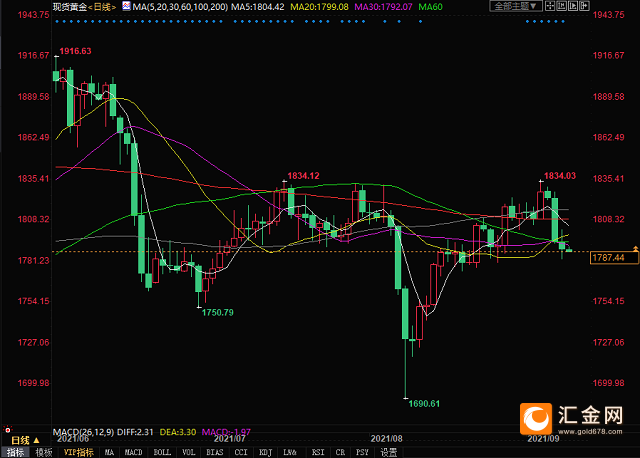Switch to the 指标 tab
Screen dimensions: 640x458
point(15,452)
